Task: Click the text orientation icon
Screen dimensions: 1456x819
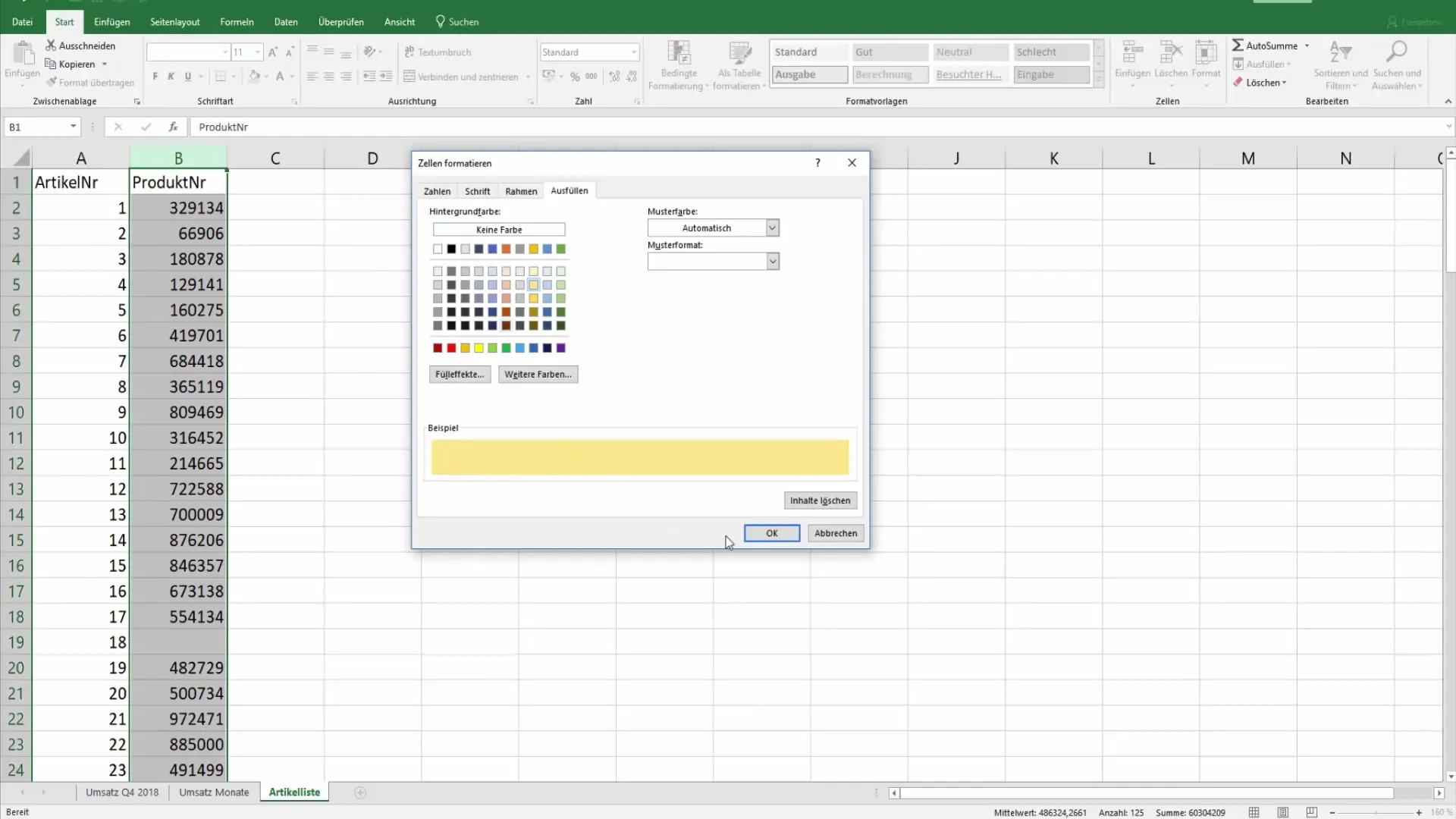Action: (x=370, y=52)
